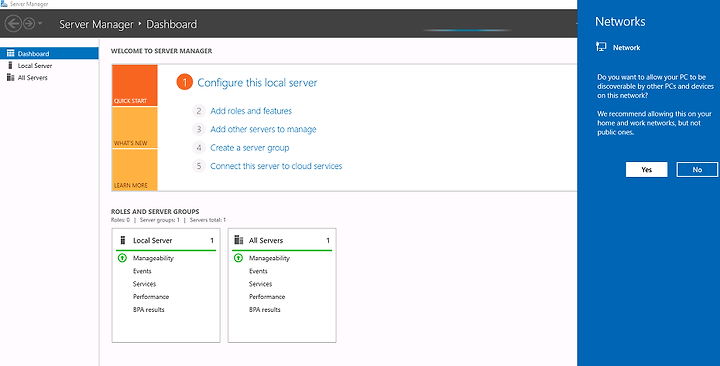The height and width of the screenshot is (366, 720).
Task: Click the step 5 number circle
Action: click(199, 166)
